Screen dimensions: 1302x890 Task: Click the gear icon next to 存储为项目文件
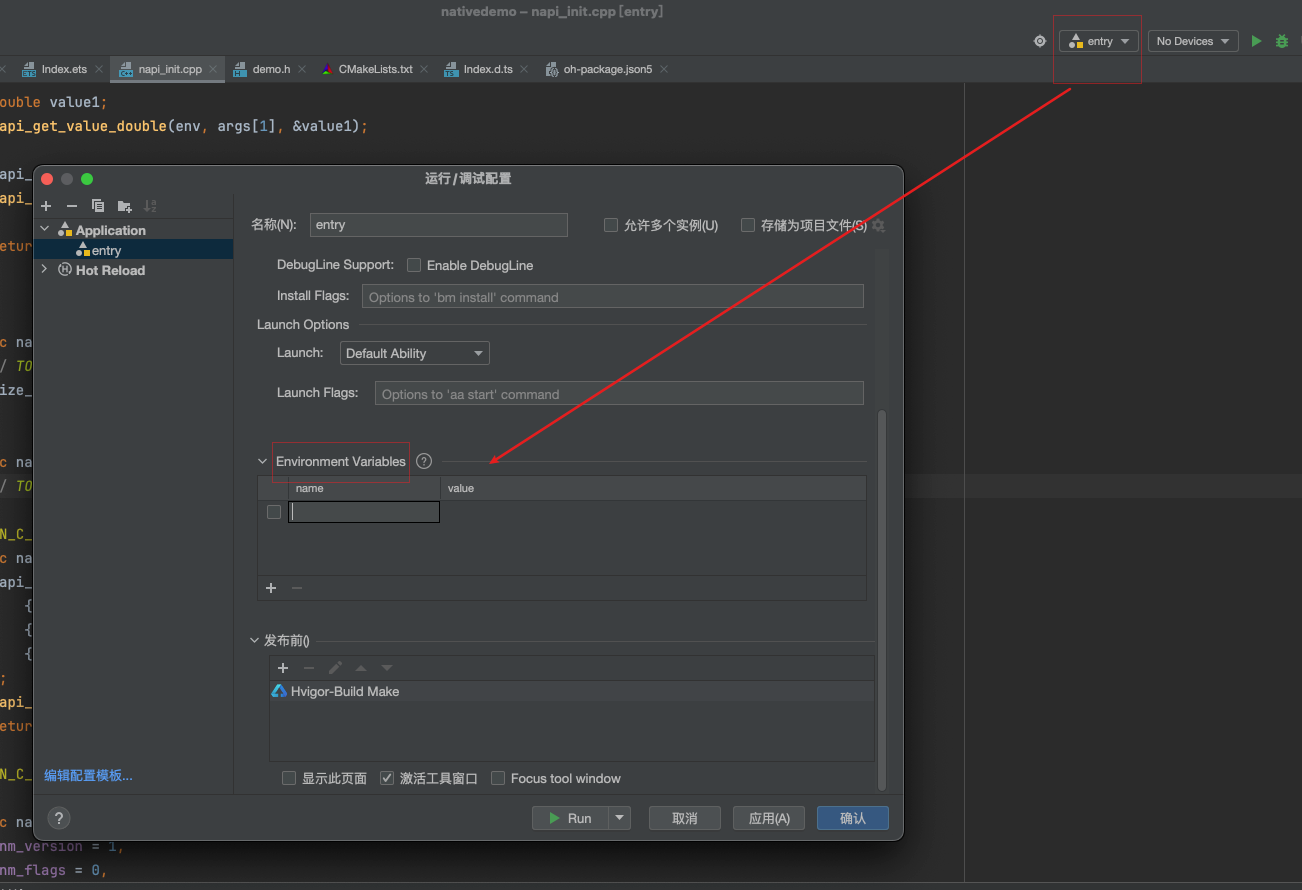[878, 226]
